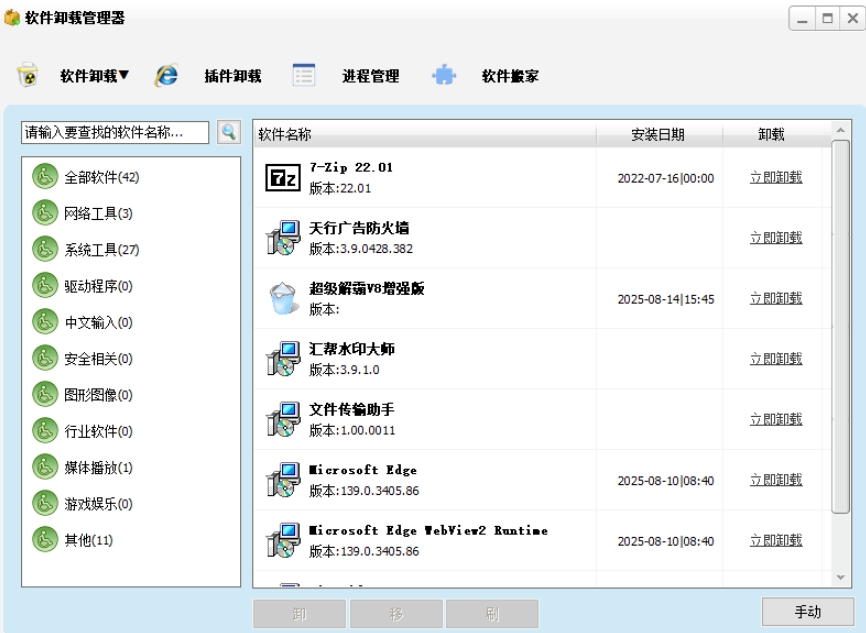Click green icon beside 中文输入(0)
This screenshot has height=633, width=866.
[45, 322]
